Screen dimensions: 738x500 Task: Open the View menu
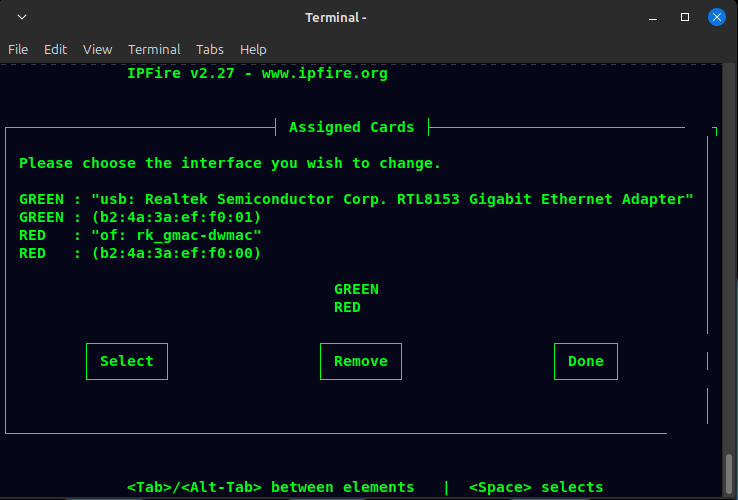(97, 49)
